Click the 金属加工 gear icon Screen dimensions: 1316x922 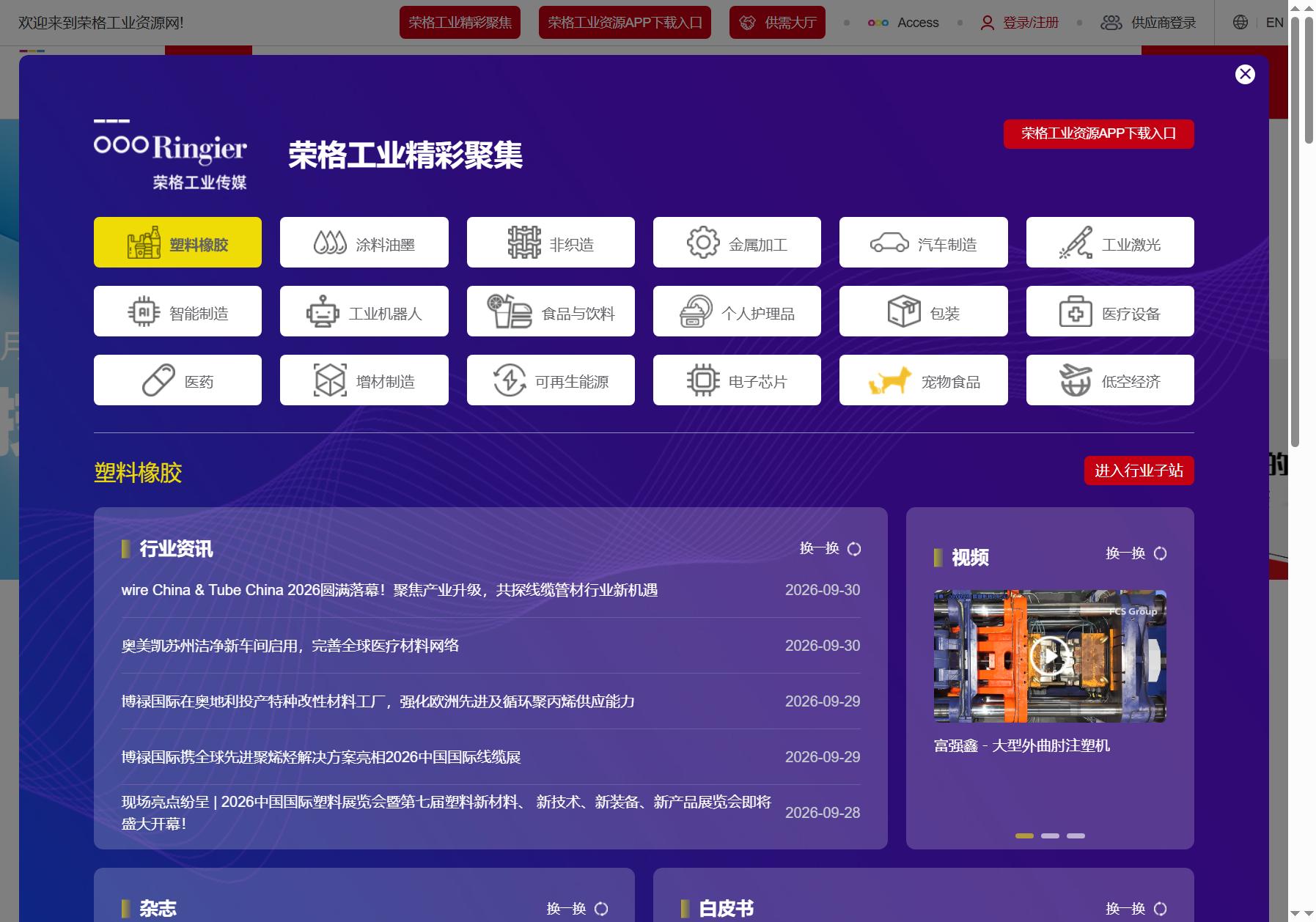(x=703, y=243)
